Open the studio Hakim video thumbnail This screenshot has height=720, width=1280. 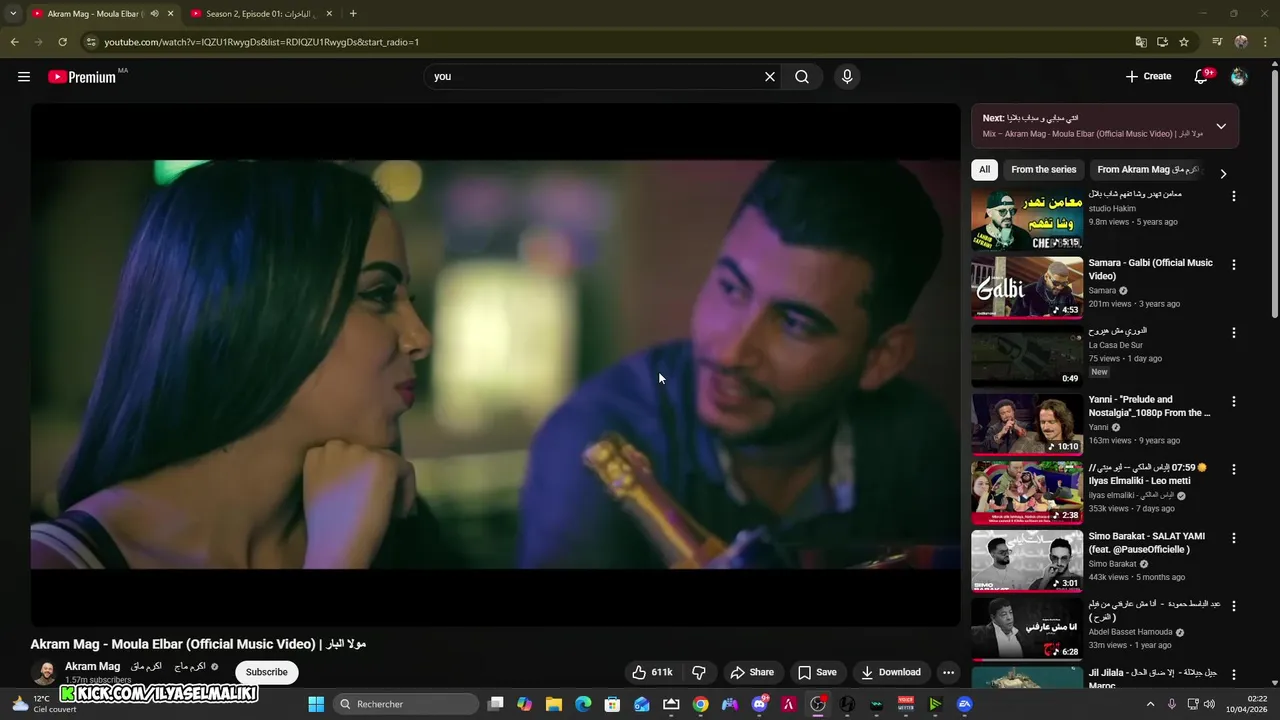click(1027, 219)
